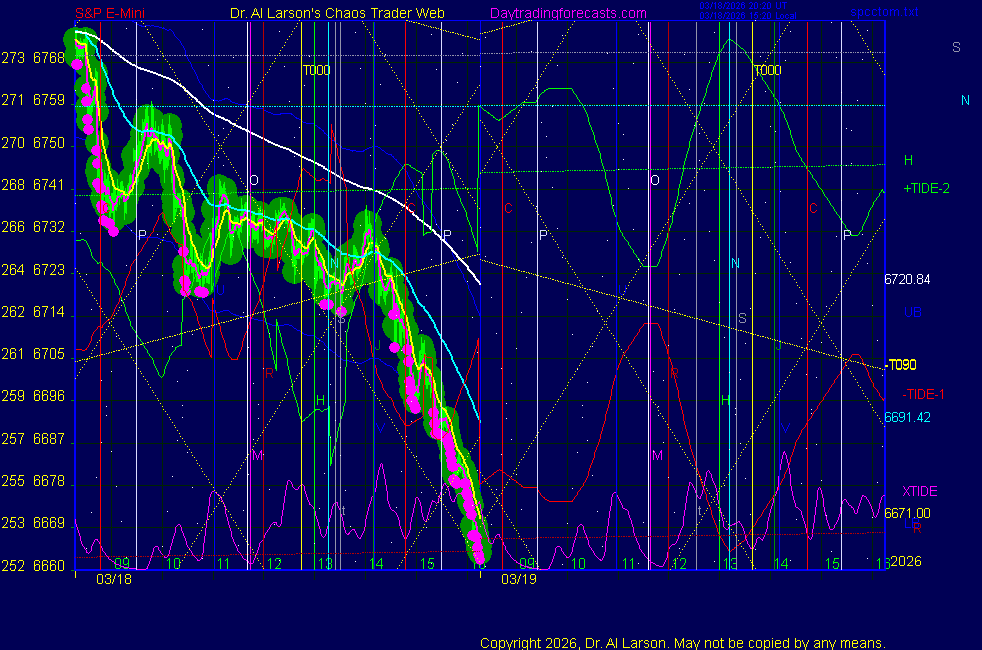The width and height of the screenshot is (982, 650).
Task: Click the 6671.00 yellow price readout
Action: pos(907,513)
